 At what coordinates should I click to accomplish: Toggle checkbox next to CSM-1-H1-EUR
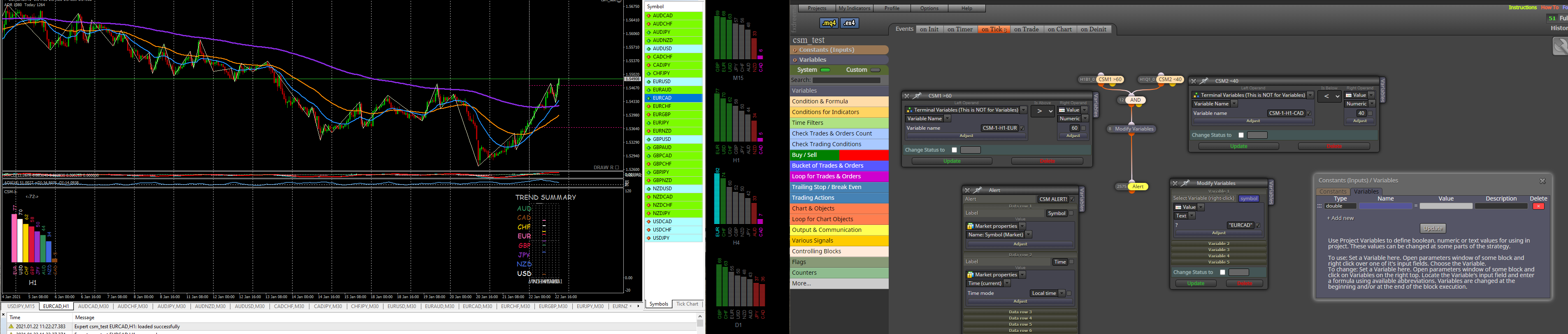1022,128
